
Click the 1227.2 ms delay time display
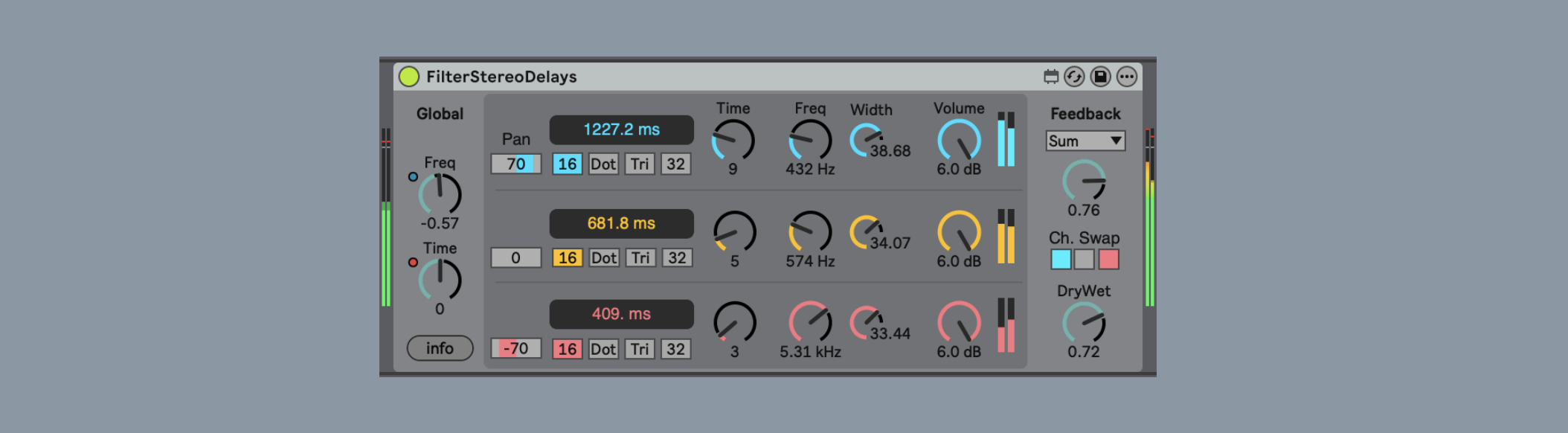tap(621, 130)
